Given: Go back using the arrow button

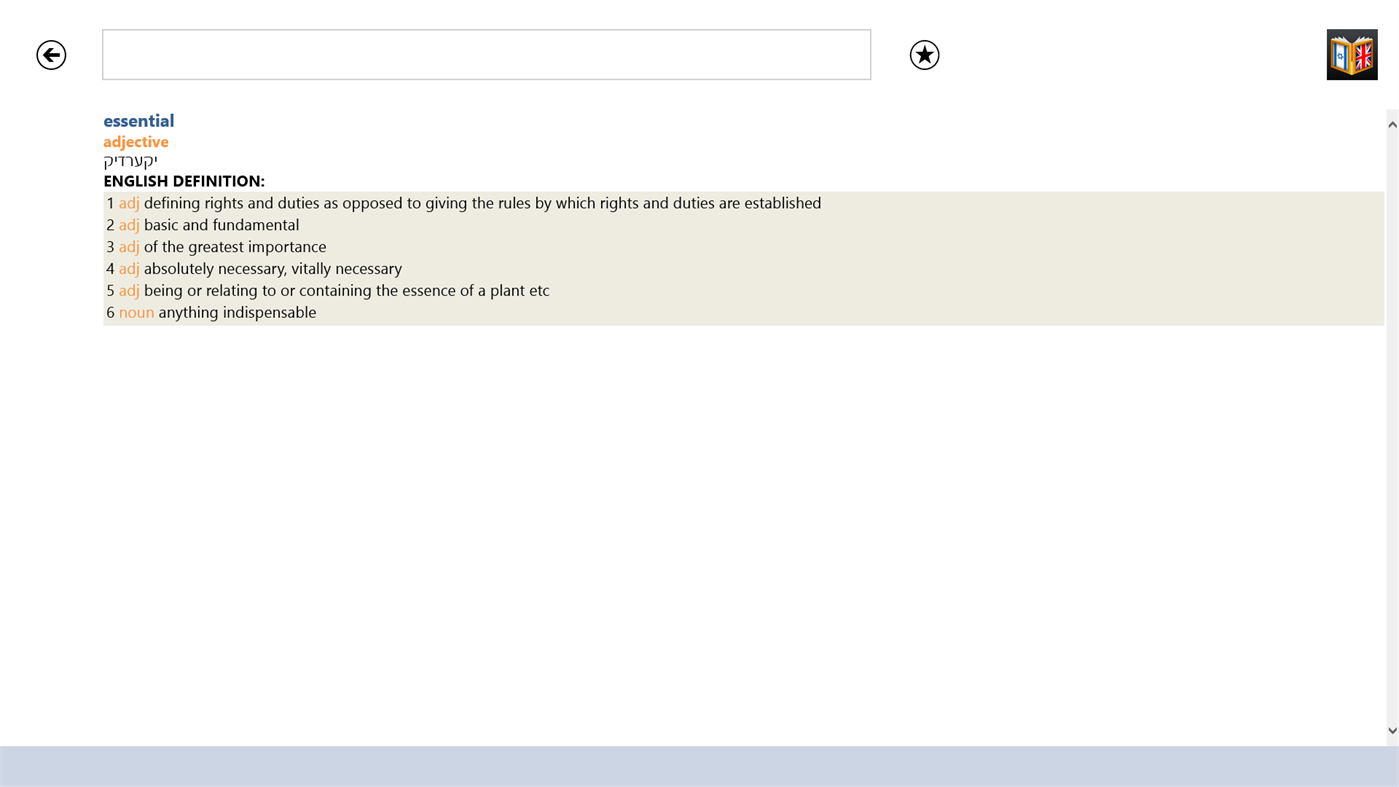Looking at the screenshot, I should 51,55.
